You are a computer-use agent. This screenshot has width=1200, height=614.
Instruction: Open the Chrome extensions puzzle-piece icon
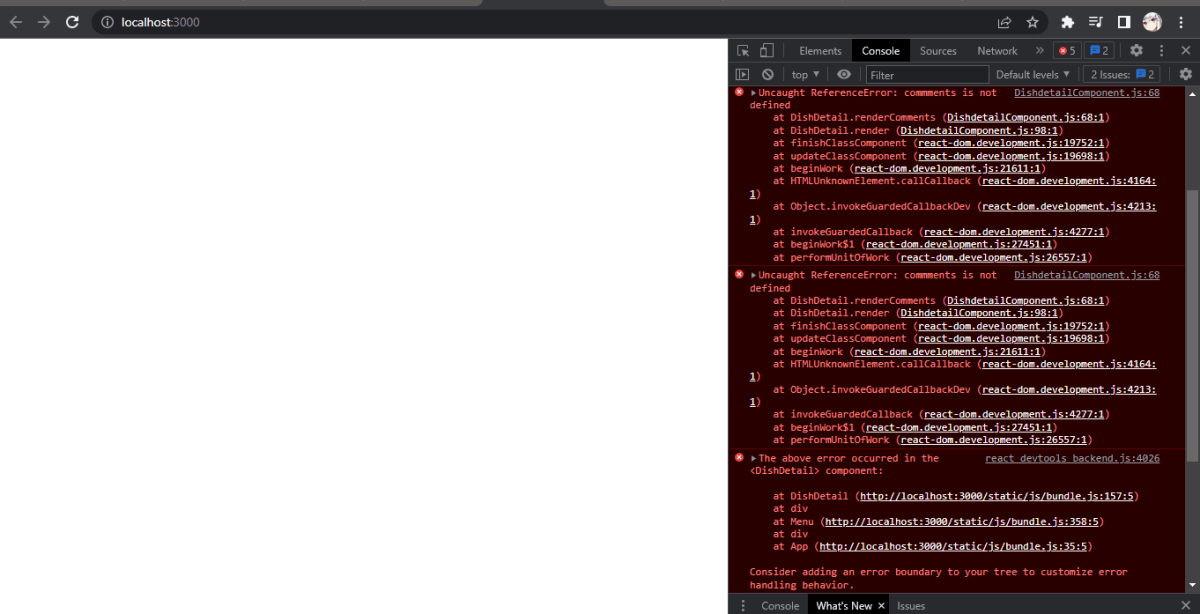click(1066, 21)
